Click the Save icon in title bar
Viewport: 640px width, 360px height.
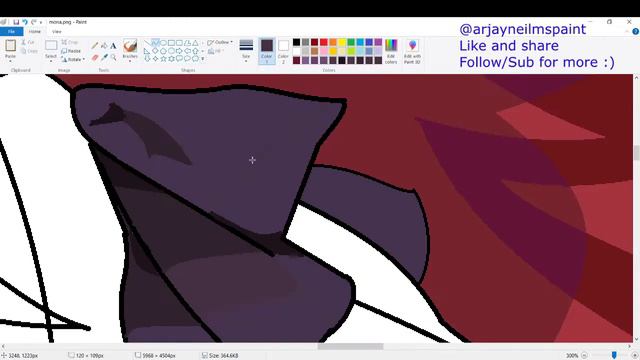16,22
